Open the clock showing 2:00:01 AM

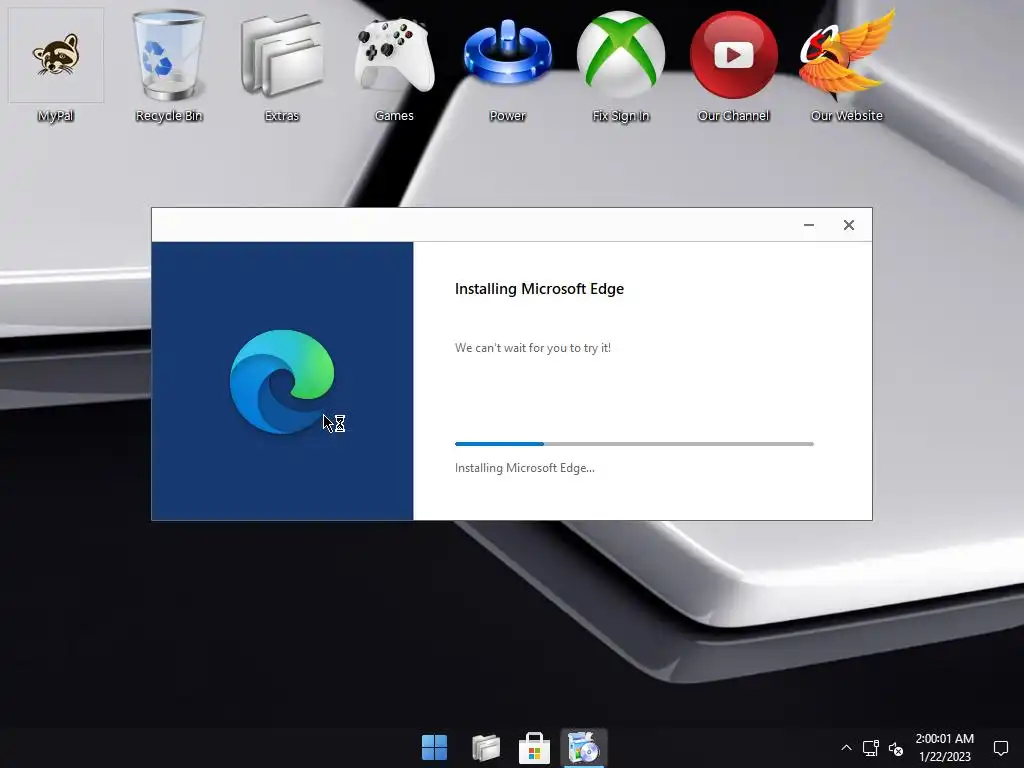pyautogui.click(x=944, y=739)
